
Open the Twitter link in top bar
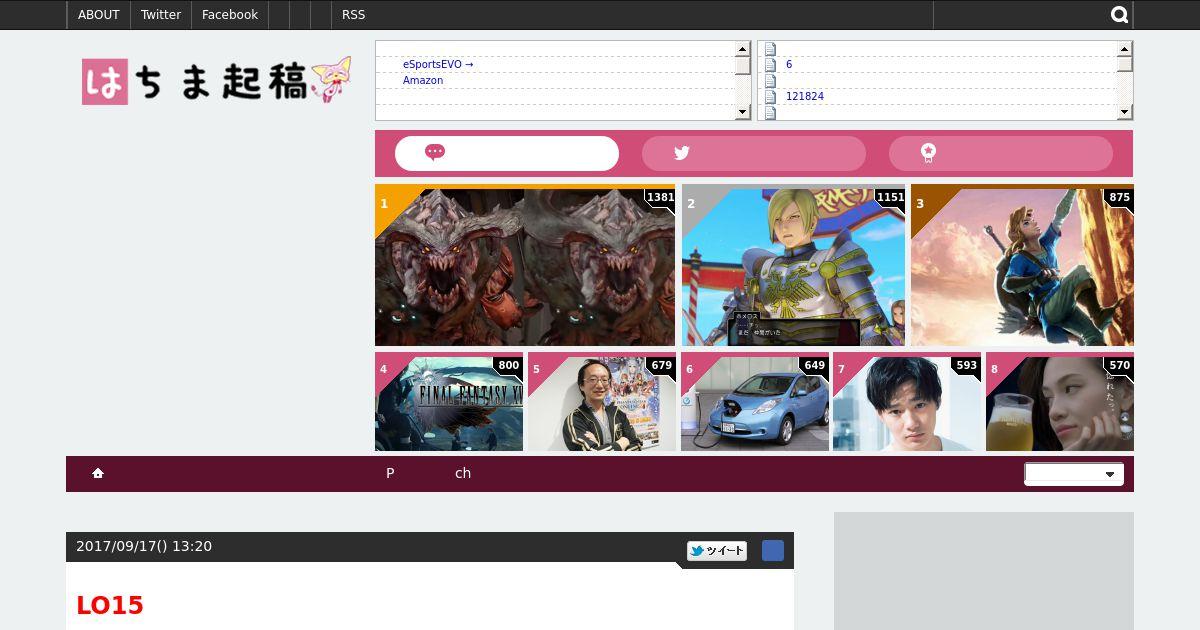coord(160,15)
